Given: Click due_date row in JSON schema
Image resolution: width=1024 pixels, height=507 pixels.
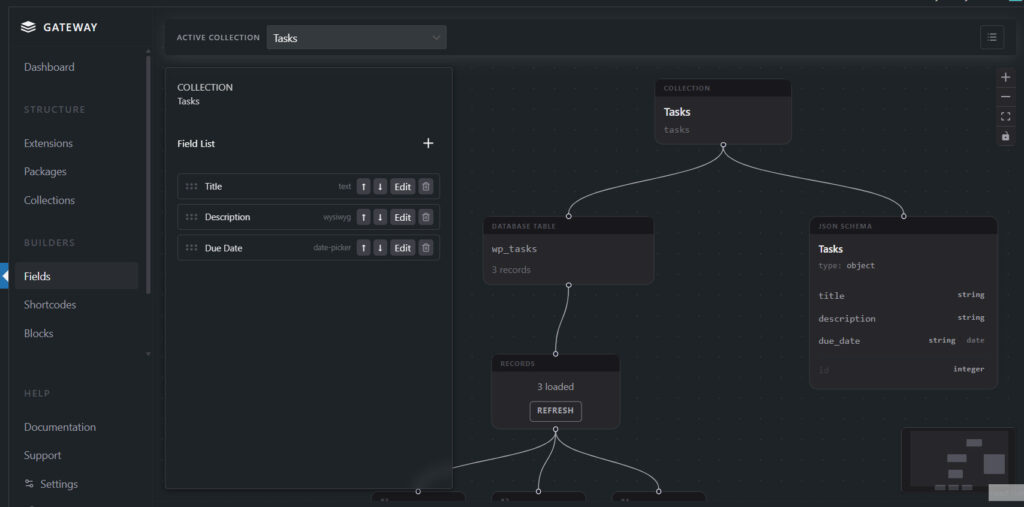Looking at the screenshot, I should click(x=901, y=341).
